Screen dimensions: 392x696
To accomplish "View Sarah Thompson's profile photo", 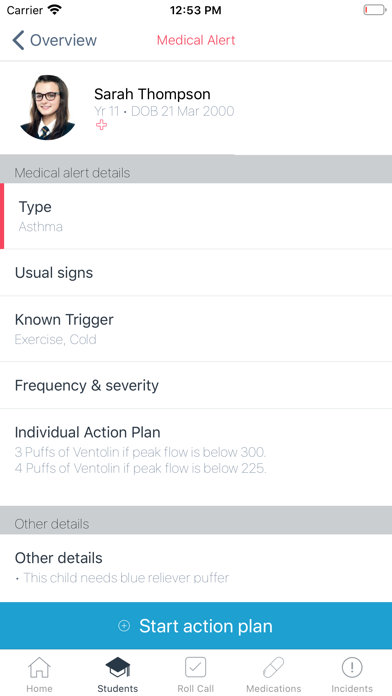I will point(48,107).
